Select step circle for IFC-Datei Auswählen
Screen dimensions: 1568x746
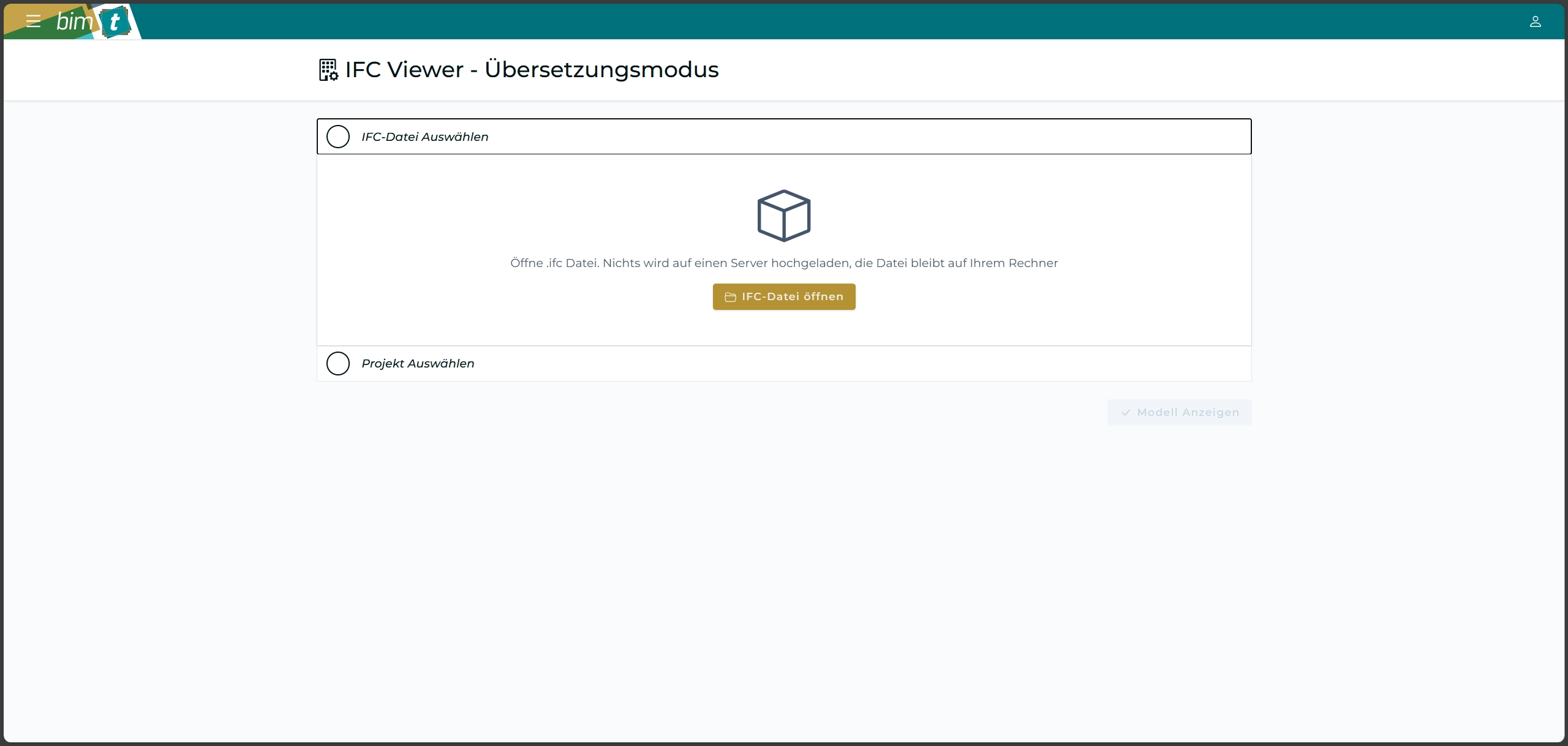(338, 137)
